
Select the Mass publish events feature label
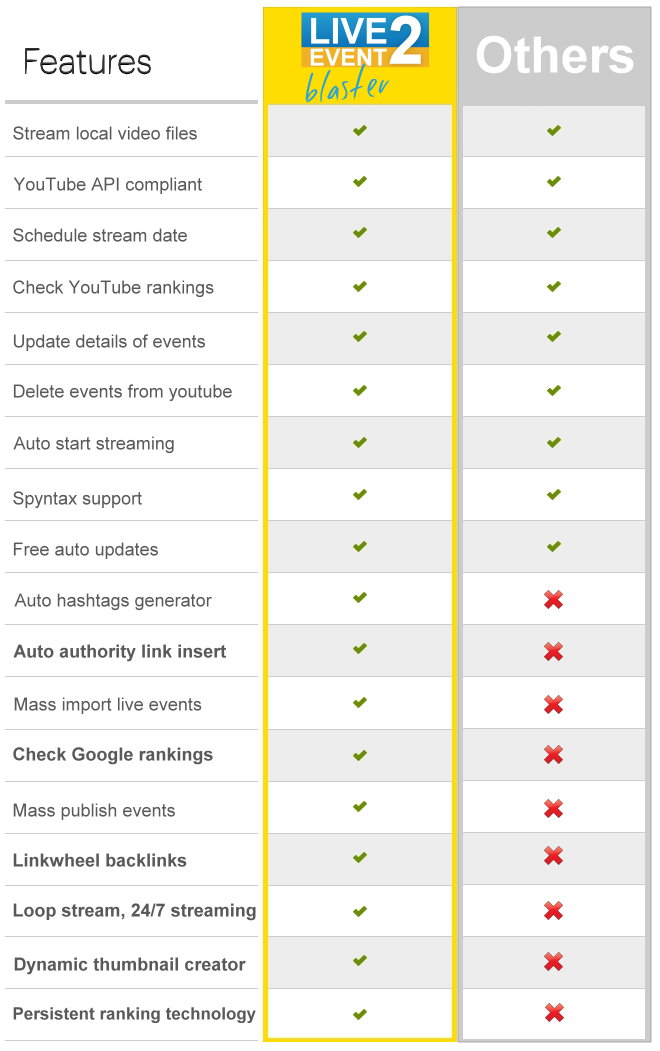pyautogui.click(x=94, y=810)
